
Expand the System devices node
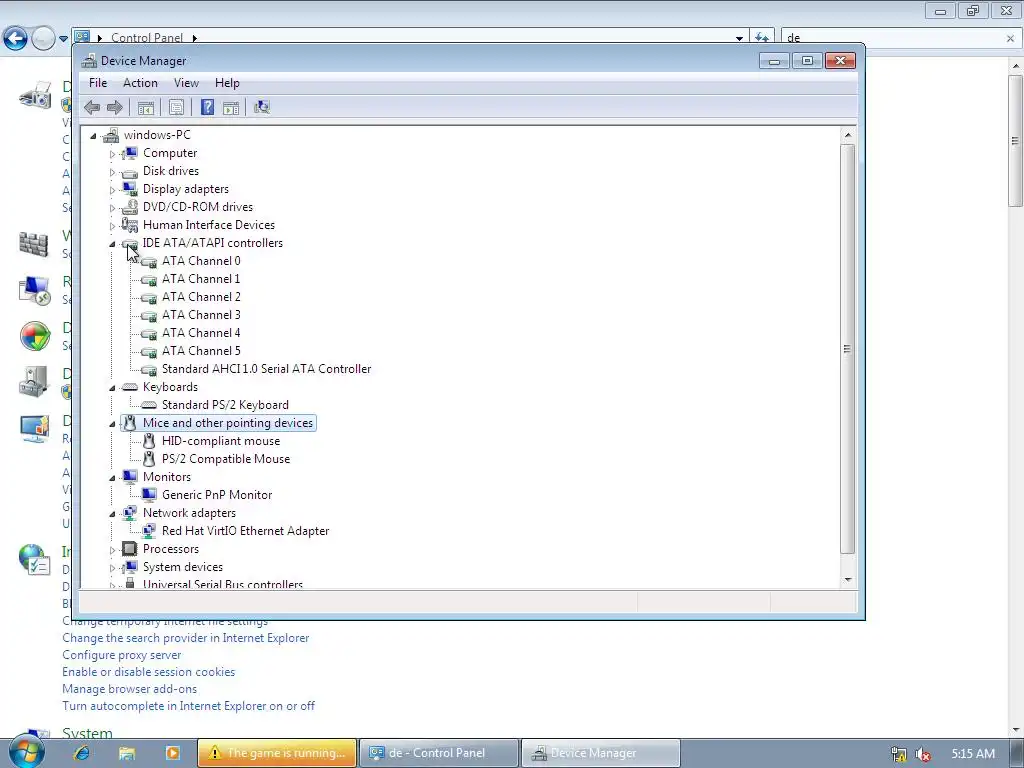tap(112, 568)
